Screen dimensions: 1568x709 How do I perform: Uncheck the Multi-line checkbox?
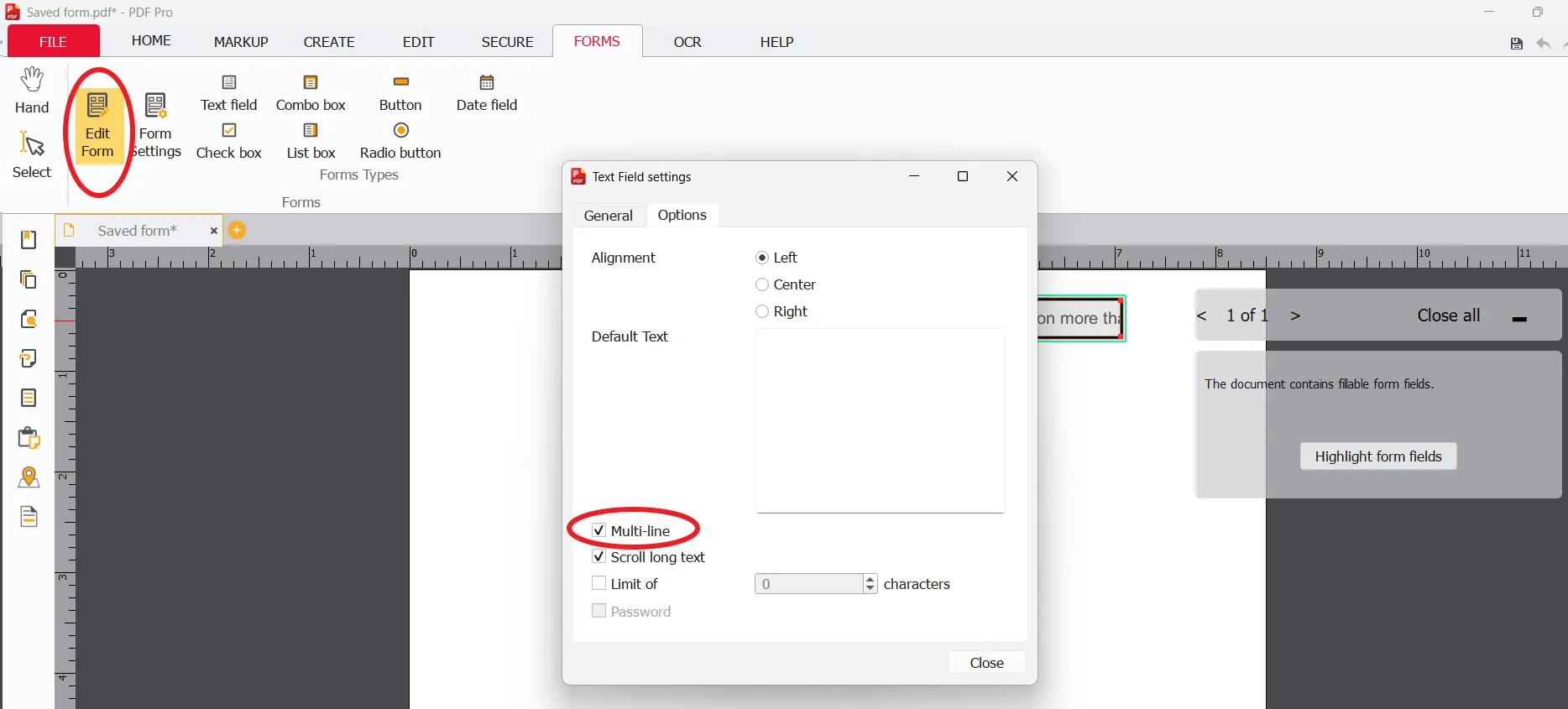(598, 530)
